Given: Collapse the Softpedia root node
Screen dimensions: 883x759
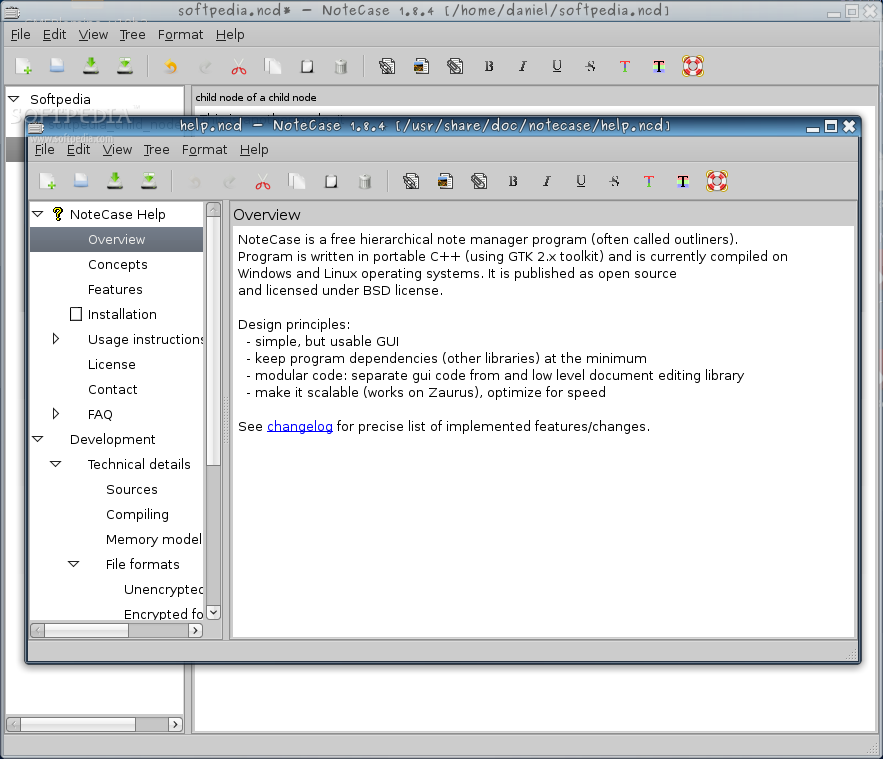Looking at the screenshot, I should tap(14, 99).
